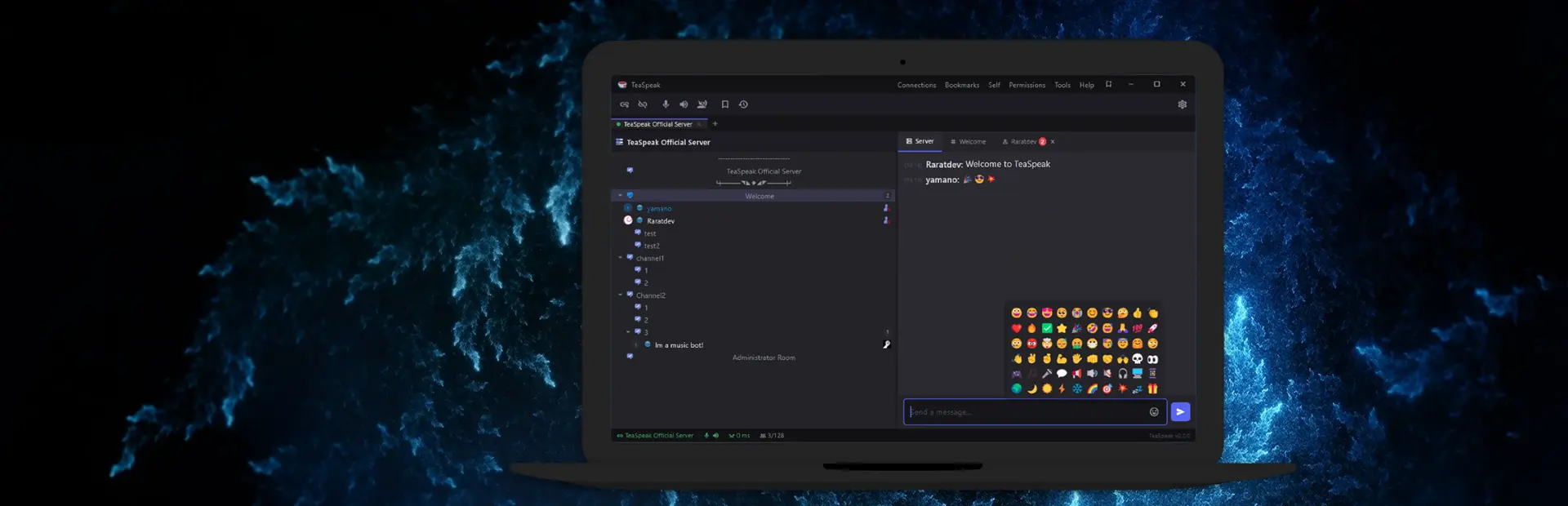
Task: Open the Help menu
Action: [1086, 85]
